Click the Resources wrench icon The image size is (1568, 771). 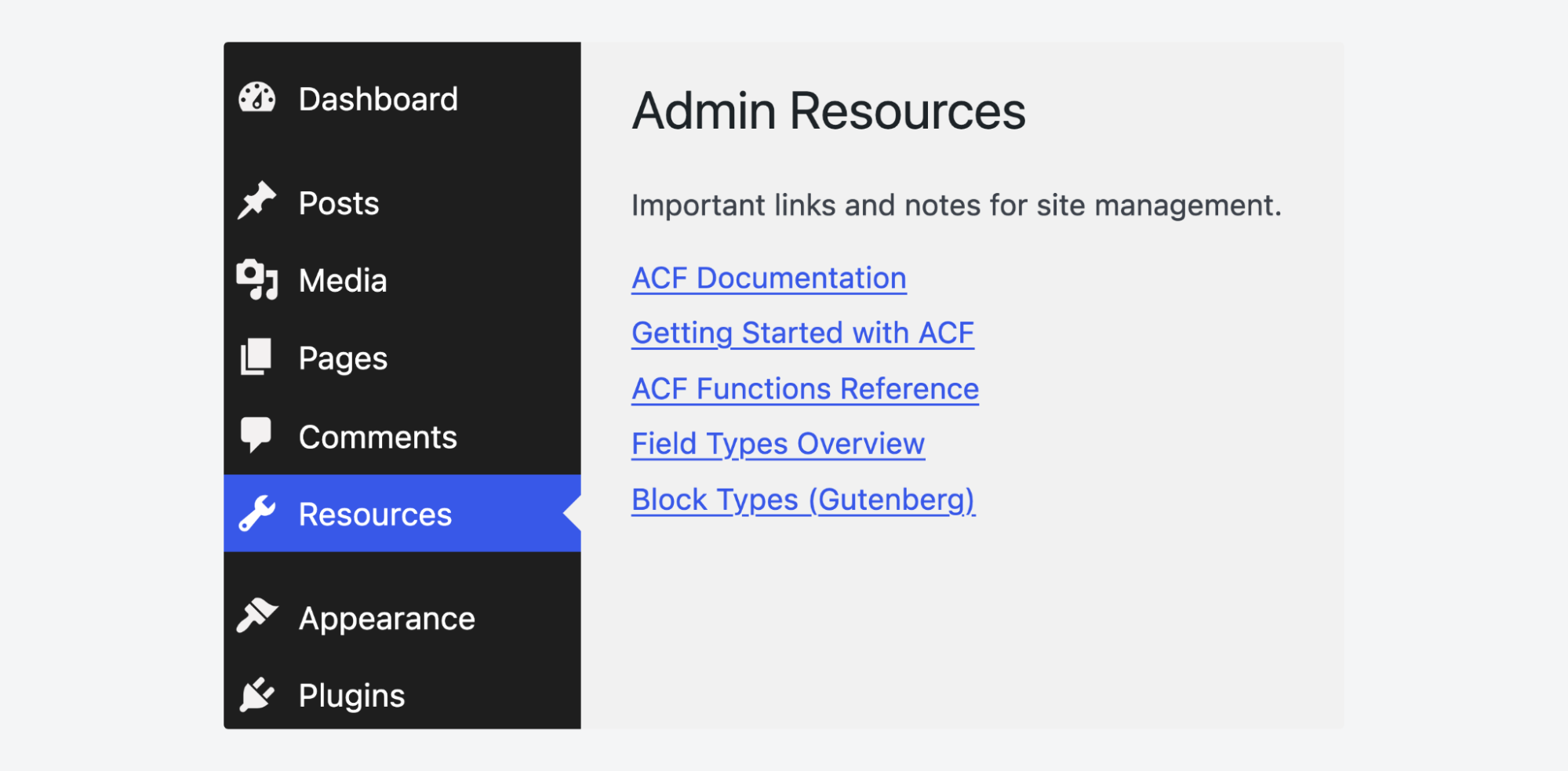pos(256,515)
